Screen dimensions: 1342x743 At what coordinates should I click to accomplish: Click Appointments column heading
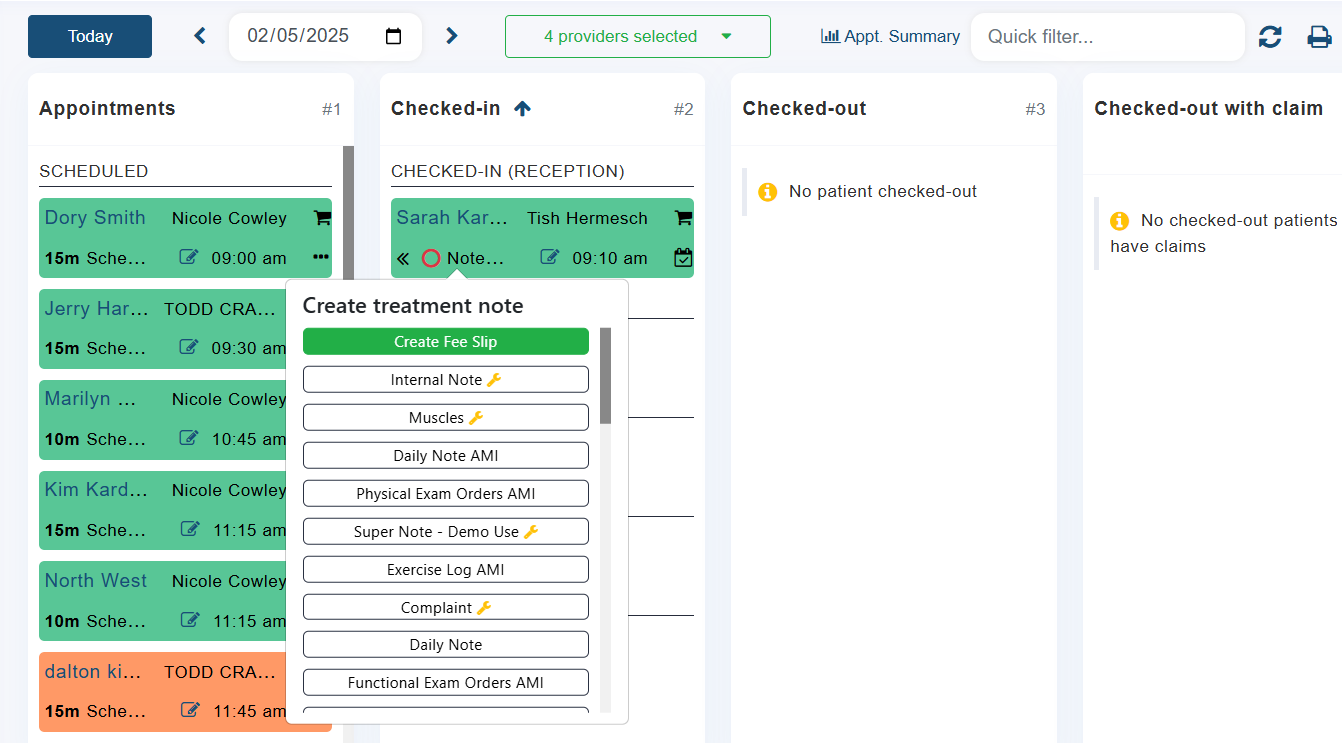pyautogui.click(x=107, y=109)
